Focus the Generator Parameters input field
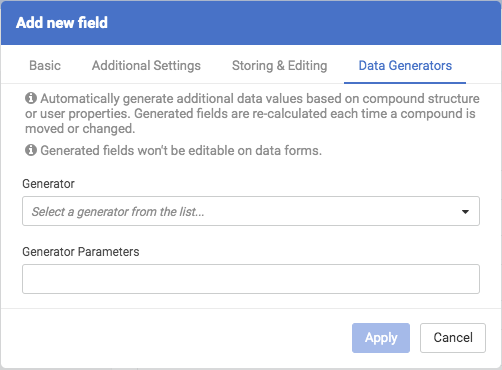The image size is (502, 370). click(x=251, y=279)
